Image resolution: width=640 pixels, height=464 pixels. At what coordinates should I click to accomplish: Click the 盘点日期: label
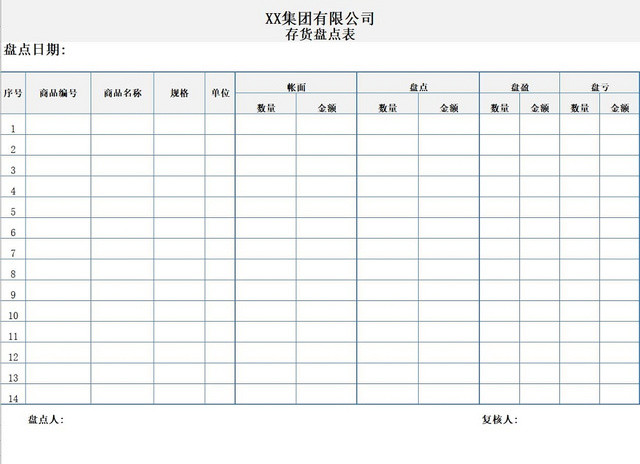click(x=34, y=50)
